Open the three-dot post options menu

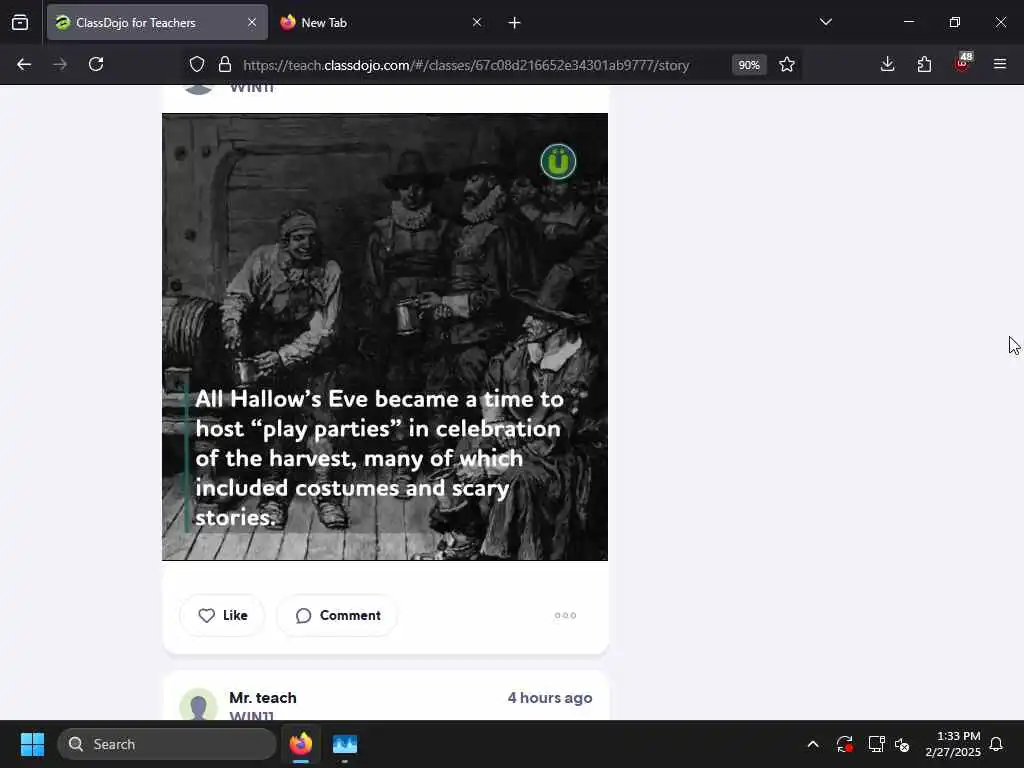(565, 615)
